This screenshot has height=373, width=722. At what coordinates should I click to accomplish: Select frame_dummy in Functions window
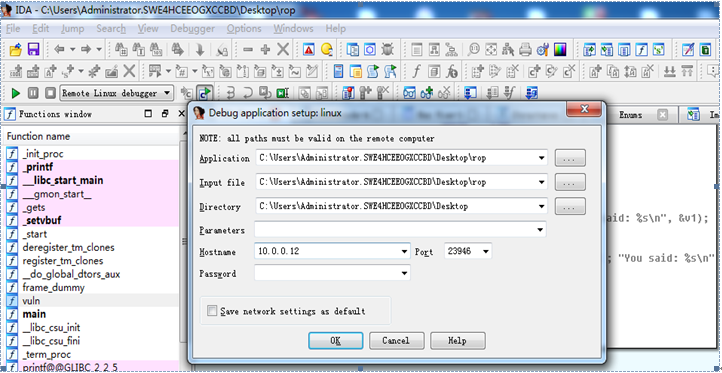tap(53, 287)
